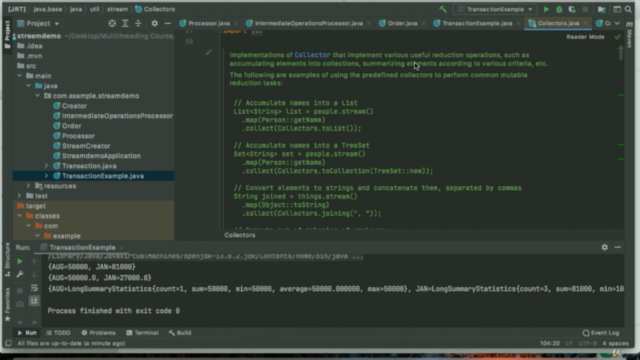The width and height of the screenshot is (640, 360).
Task: Open the Project view dropdown
Action: (38, 23)
